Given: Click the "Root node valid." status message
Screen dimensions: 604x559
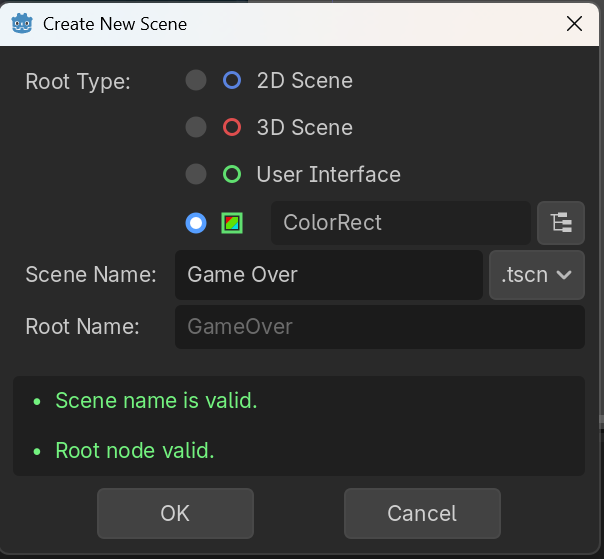Looking at the screenshot, I should (135, 451).
